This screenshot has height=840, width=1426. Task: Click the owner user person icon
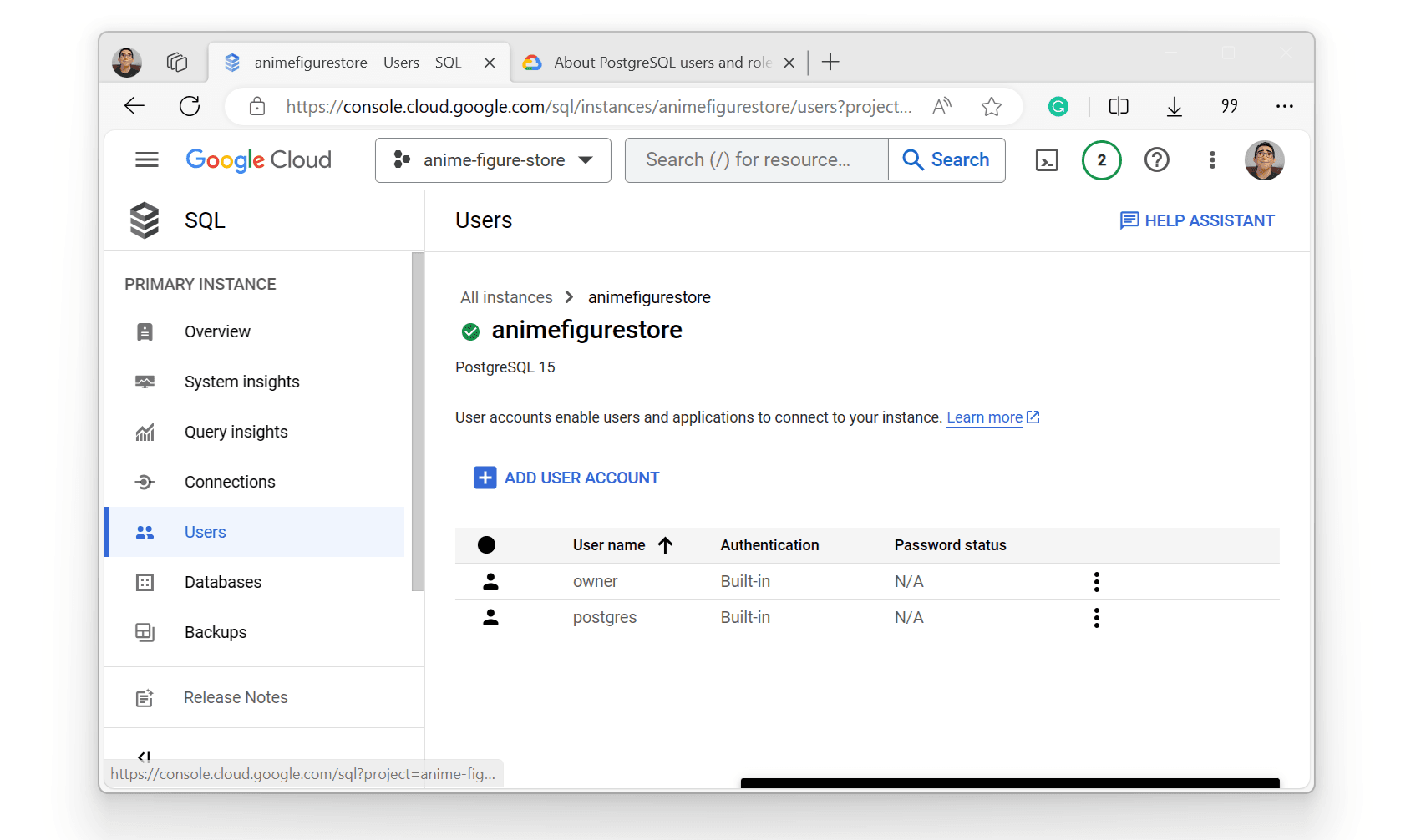pyautogui.click(x=491, y=581)
